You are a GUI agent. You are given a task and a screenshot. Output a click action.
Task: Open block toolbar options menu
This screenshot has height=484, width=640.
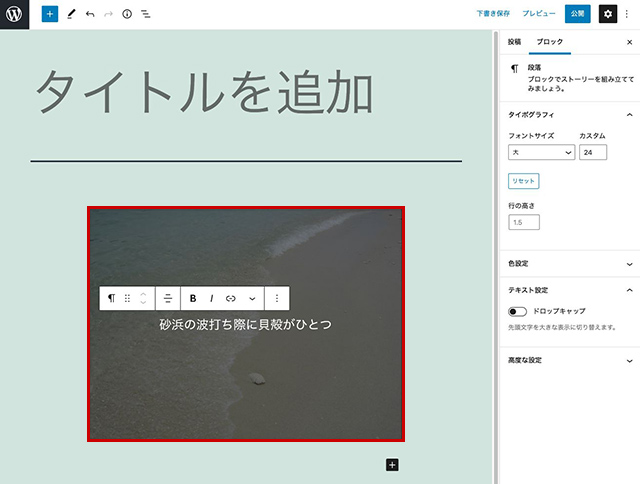(x=277, y=298)
